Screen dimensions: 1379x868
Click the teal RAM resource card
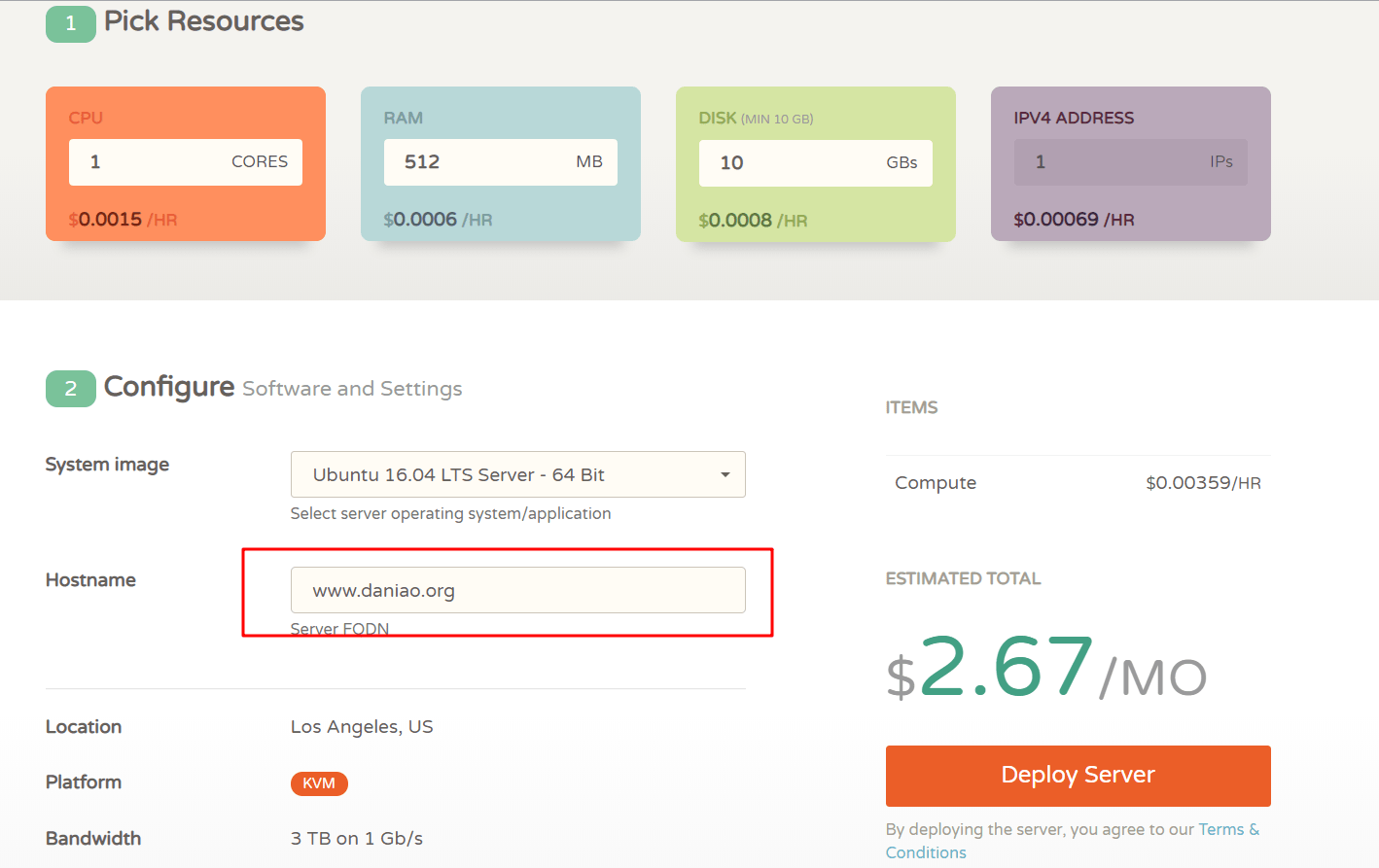click(x=501, y=163)
